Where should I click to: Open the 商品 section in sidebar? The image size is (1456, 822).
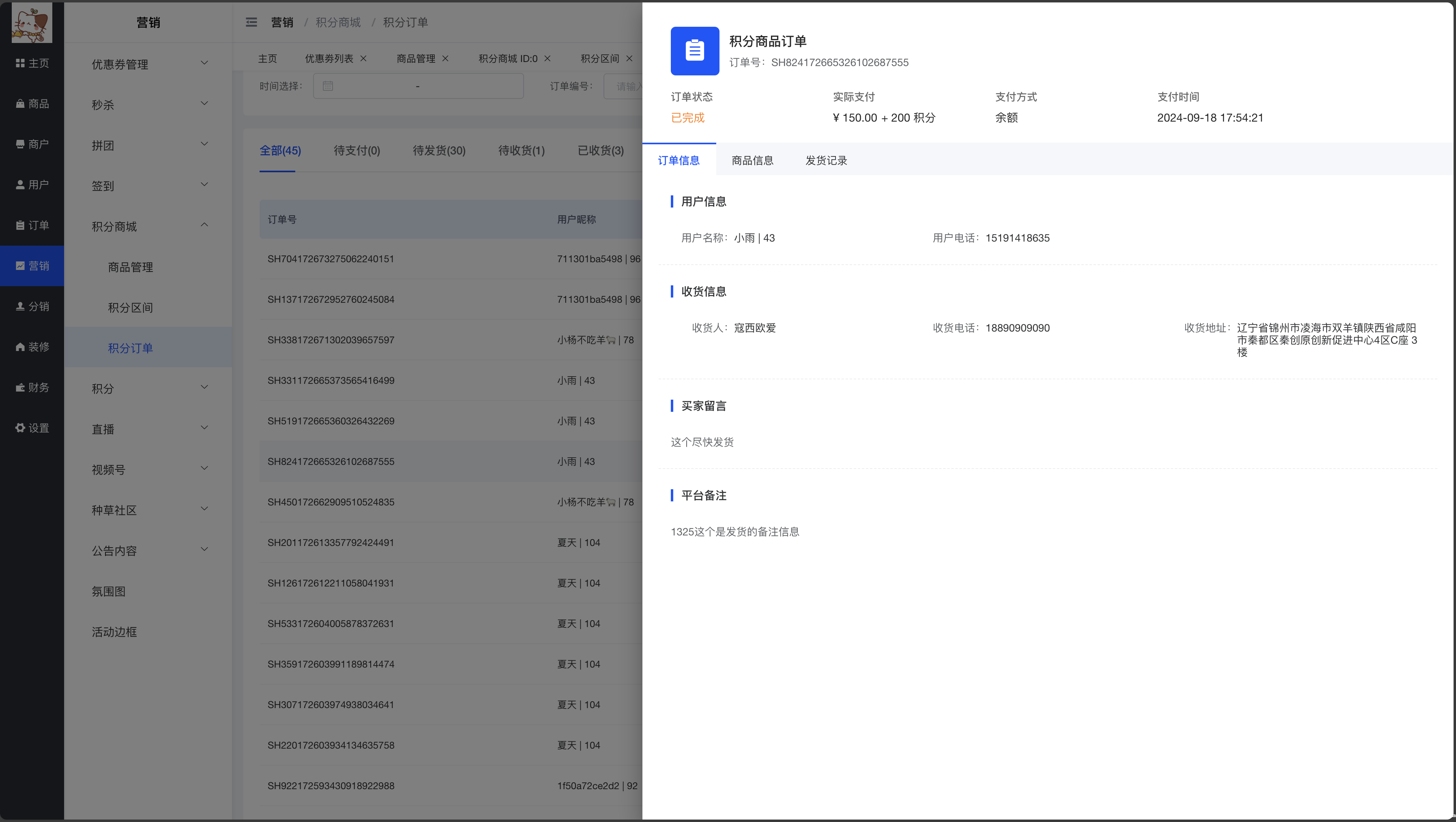pyautogui.click(x=32, y=103)
